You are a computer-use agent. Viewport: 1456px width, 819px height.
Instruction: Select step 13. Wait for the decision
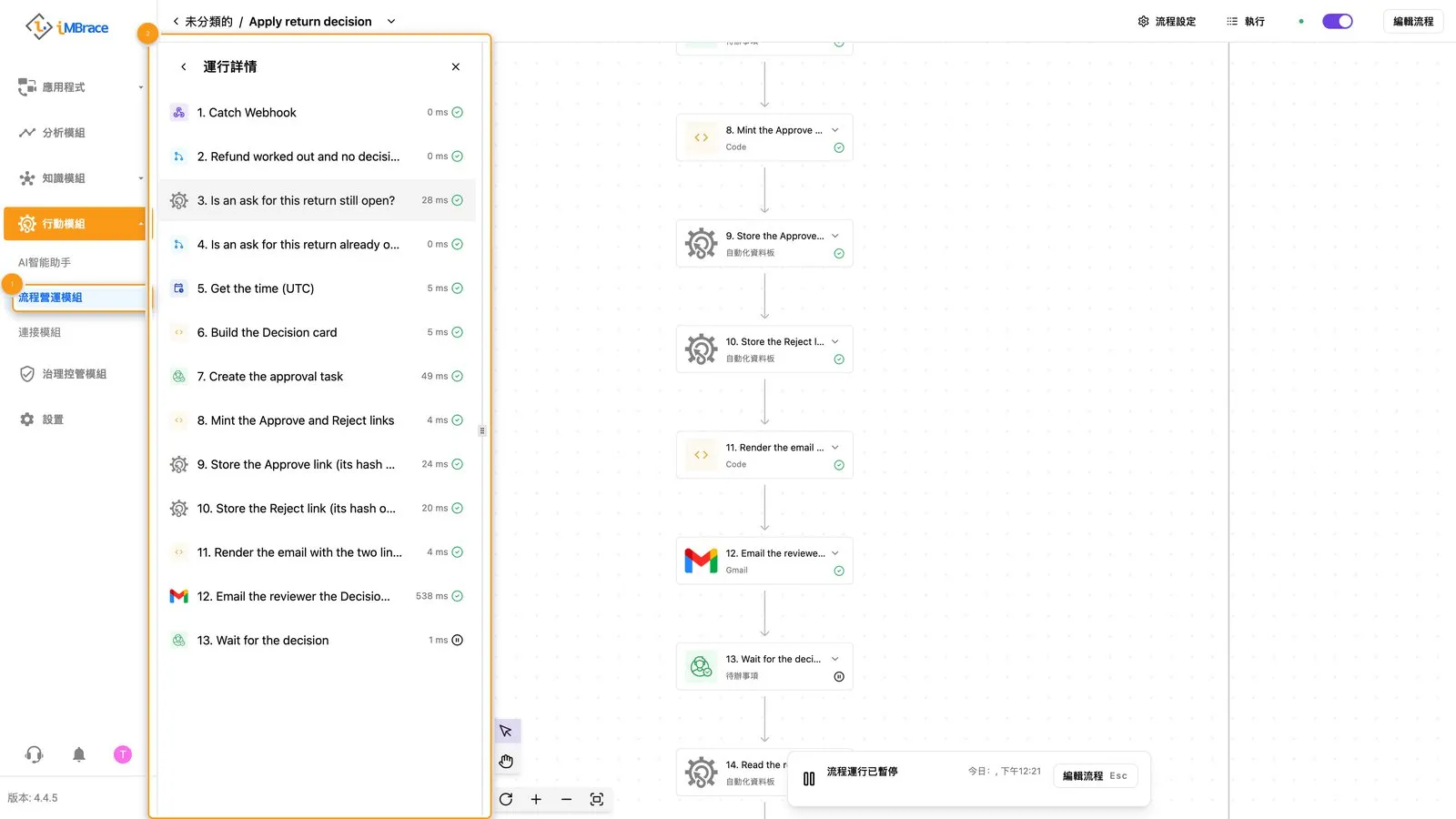point(318,641)
